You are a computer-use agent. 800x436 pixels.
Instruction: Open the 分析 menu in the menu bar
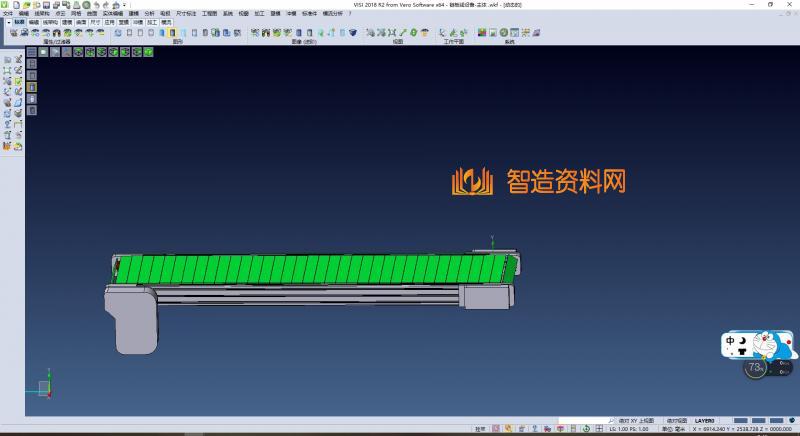click(x=149, y=14)
